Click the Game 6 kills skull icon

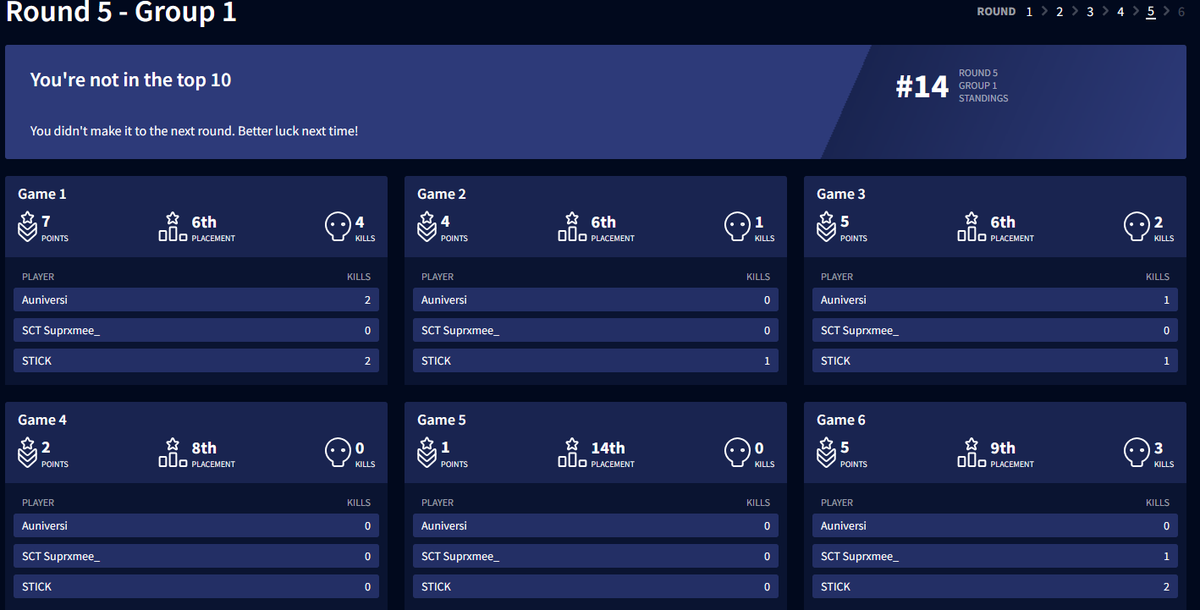click(1137, 453)
